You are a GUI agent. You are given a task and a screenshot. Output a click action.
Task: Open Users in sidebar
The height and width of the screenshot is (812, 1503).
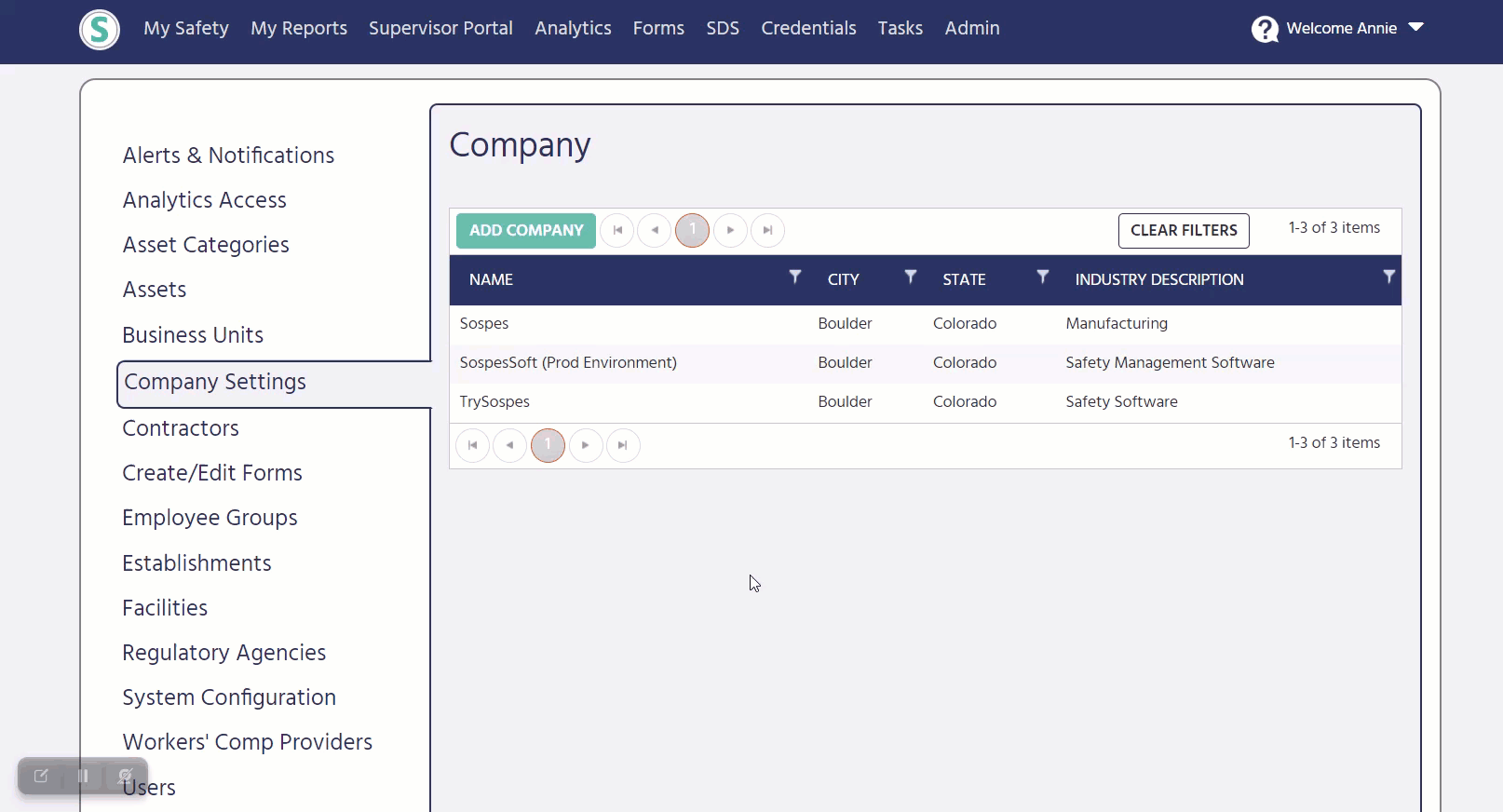(x=149, y=788)
